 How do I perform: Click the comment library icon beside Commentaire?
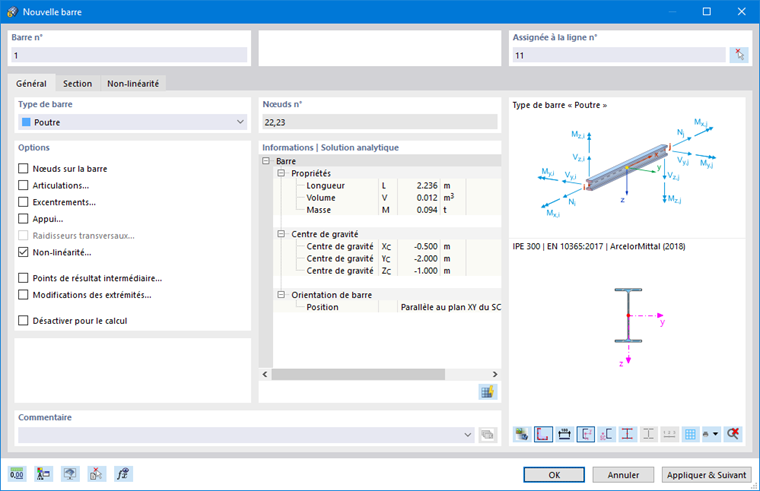click(488, 435)
